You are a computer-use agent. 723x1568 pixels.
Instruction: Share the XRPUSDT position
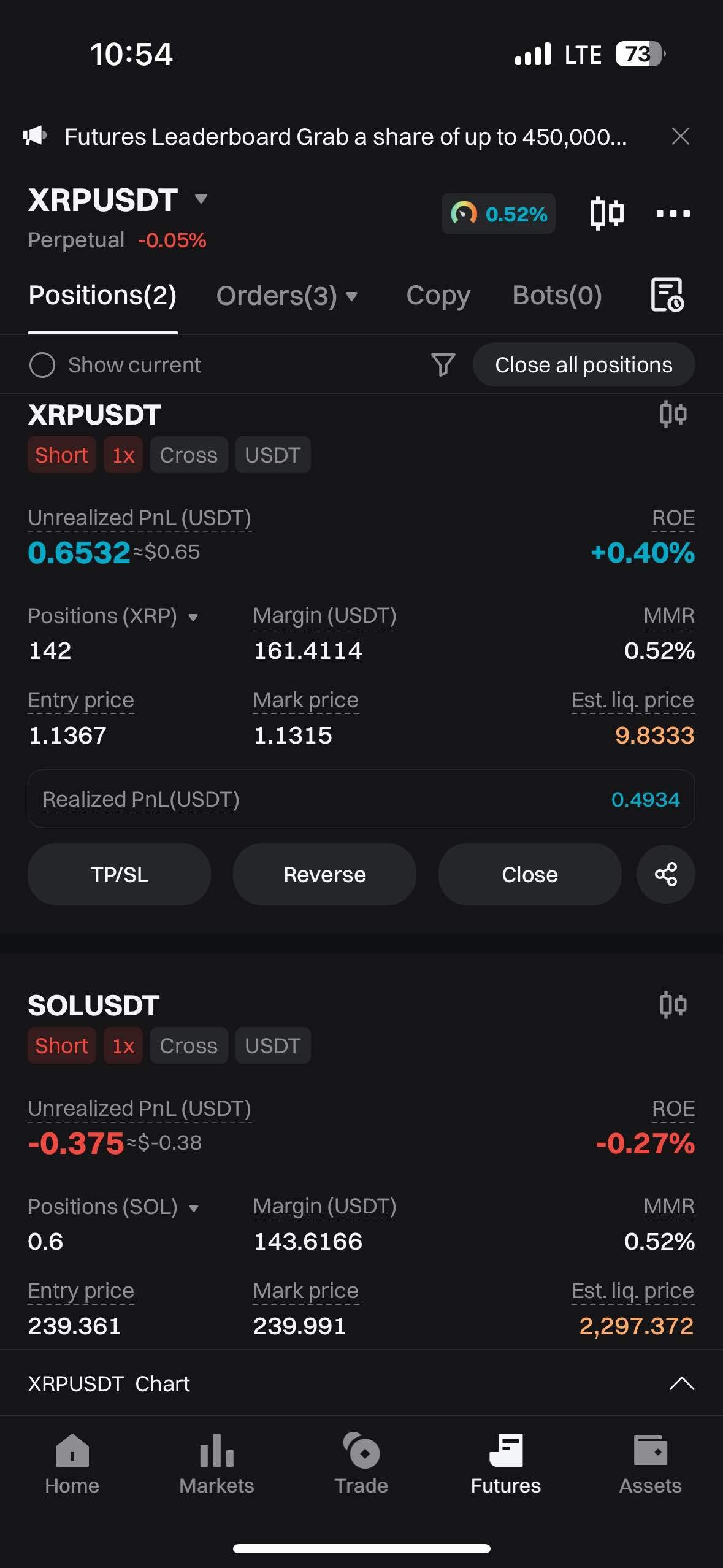(665, 874)
